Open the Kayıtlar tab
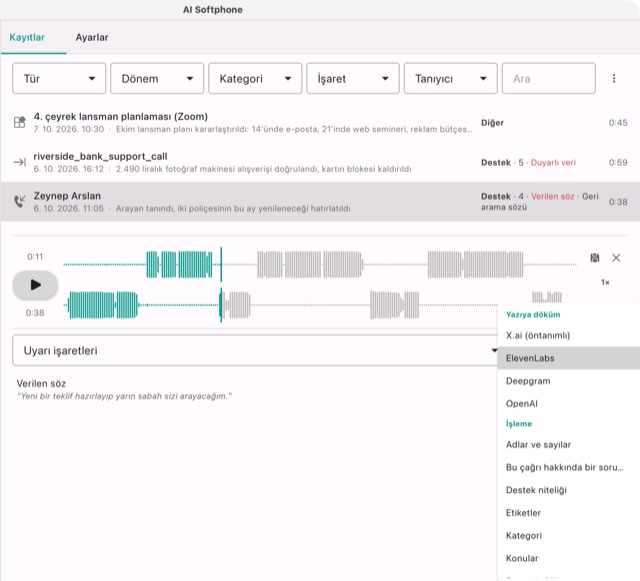The width and height of the screenshot is (640, 581). point(27,37)
